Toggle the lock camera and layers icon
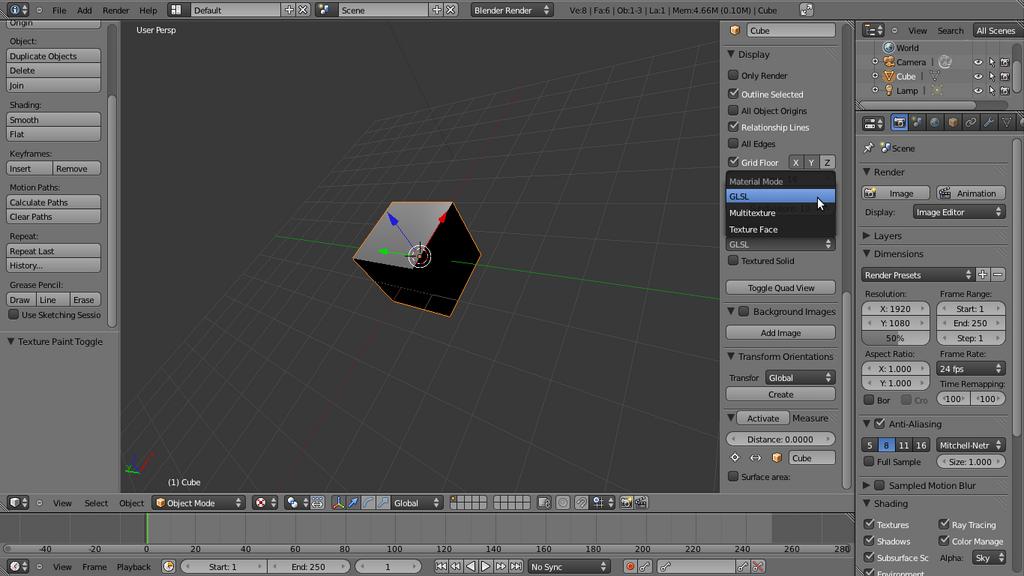 (x=544, y=503)
